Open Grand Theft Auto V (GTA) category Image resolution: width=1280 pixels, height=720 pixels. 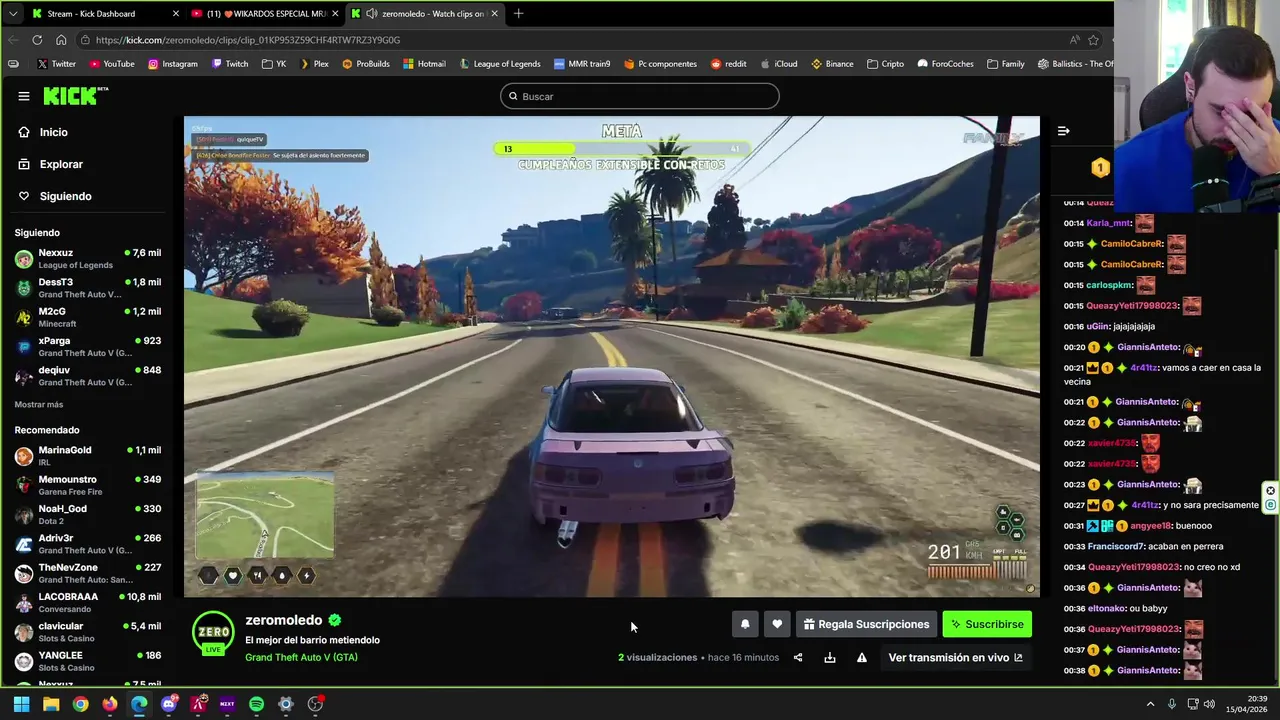301,657
